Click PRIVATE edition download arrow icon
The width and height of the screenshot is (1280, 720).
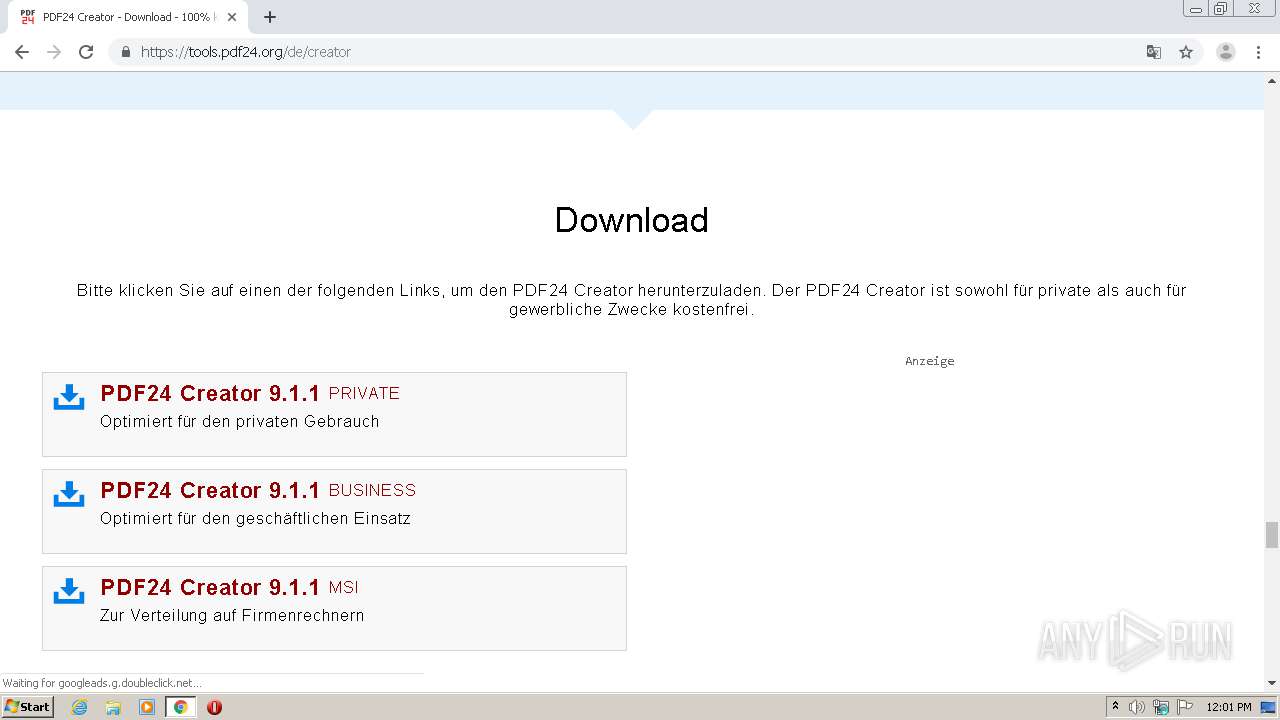(69, 397)
